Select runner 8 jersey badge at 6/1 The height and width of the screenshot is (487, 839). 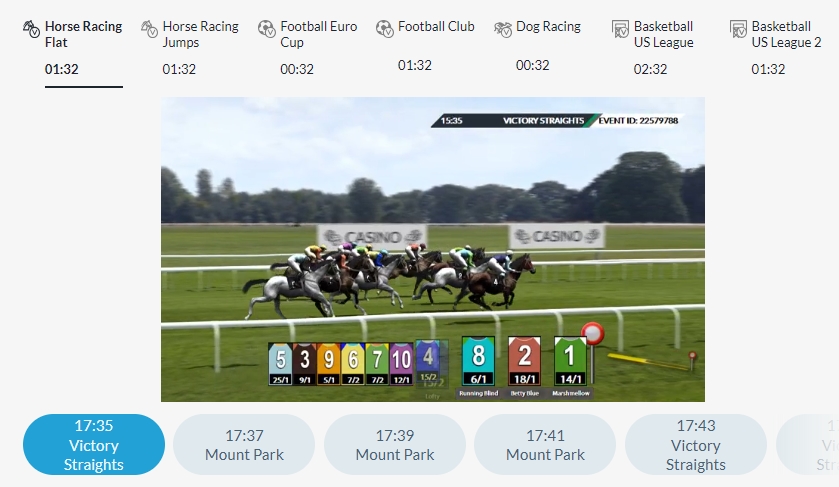[478, 361]
